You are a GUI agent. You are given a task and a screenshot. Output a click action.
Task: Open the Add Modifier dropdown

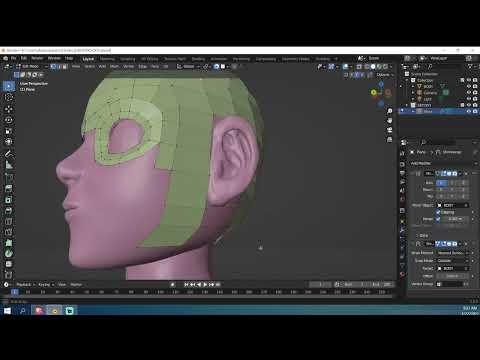tap(441, 163)
